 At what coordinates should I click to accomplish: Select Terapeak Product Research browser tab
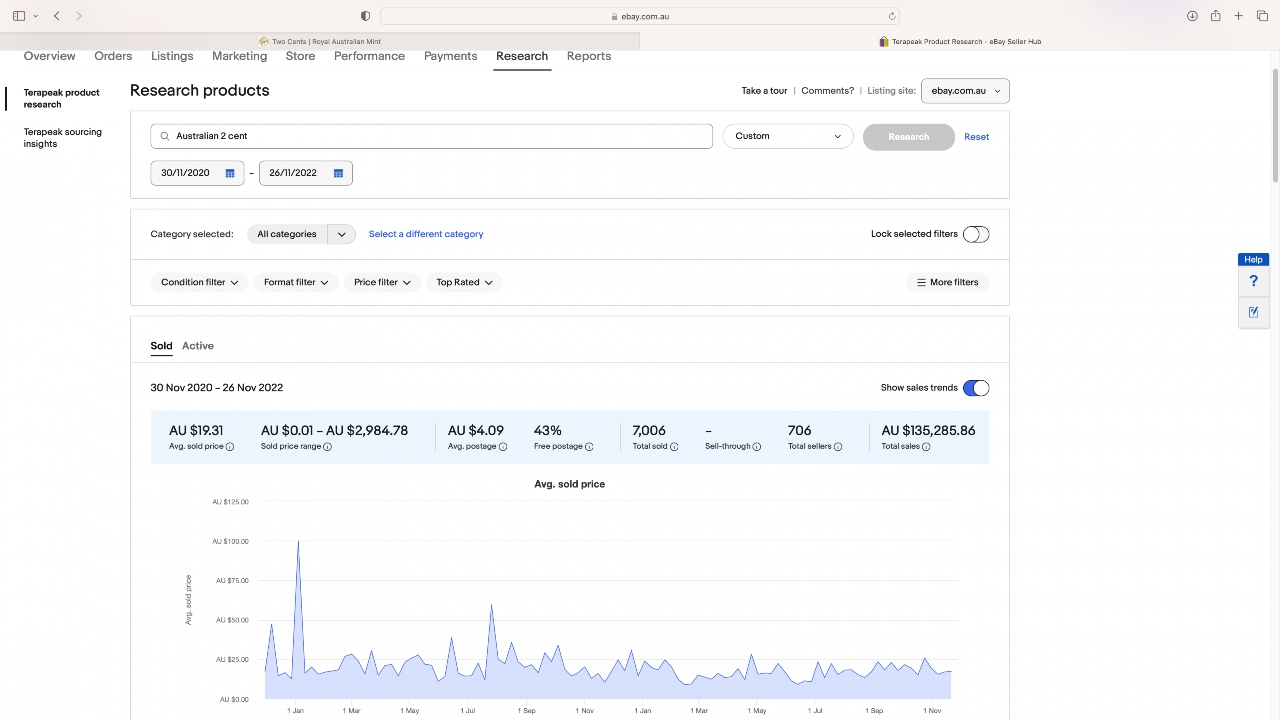tap(960, 42)
